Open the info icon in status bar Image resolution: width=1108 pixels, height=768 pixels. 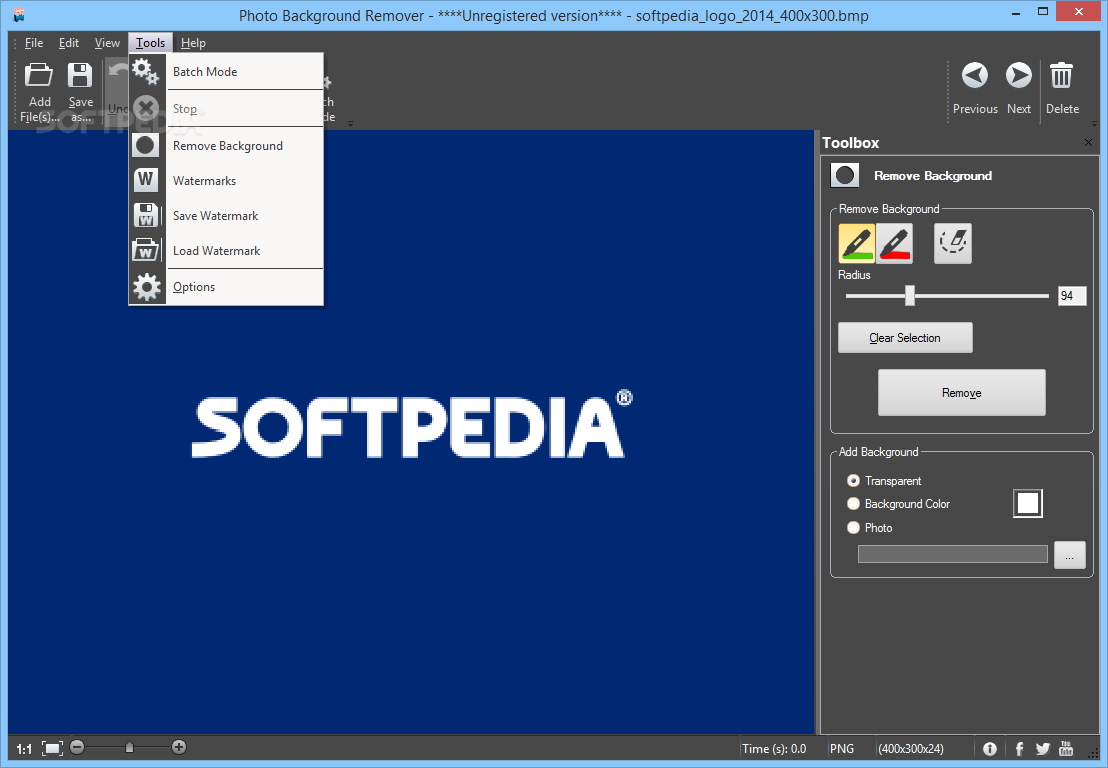pos(990,749)
